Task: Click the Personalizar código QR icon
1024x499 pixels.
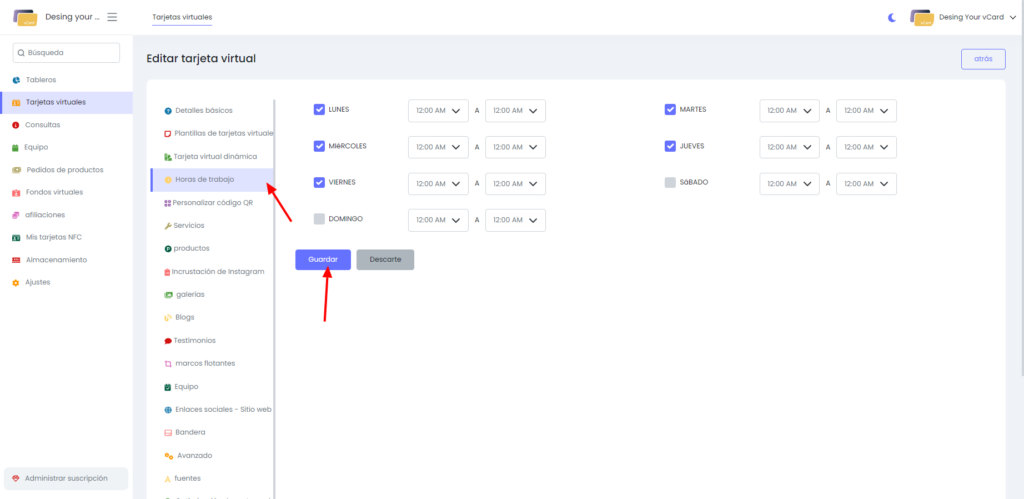Action: coord(167,202)
